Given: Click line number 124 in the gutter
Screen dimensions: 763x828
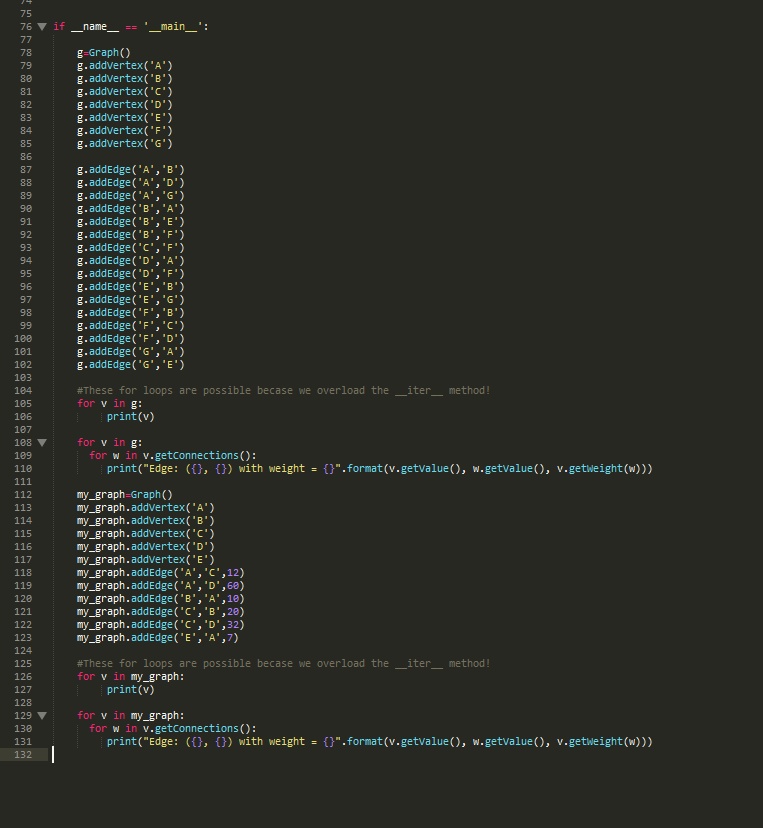Looking at the screenshot, I should coord(23,651).
